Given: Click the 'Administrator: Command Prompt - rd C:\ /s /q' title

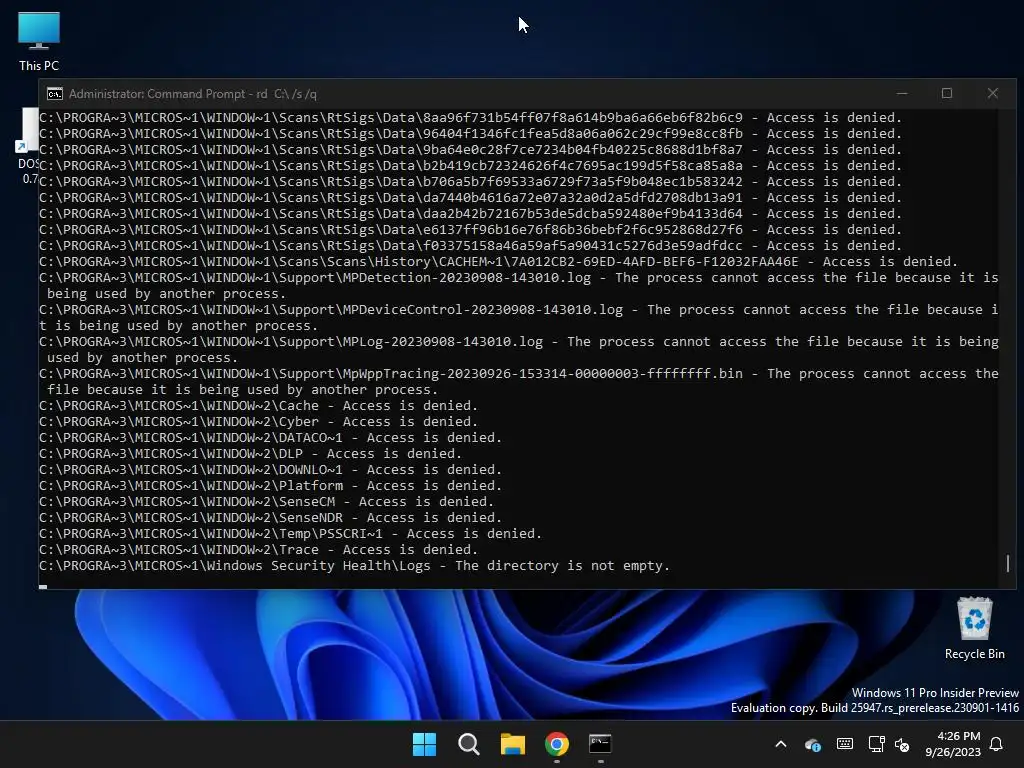Looking at the screenshot, I should (x=193, y=94).
